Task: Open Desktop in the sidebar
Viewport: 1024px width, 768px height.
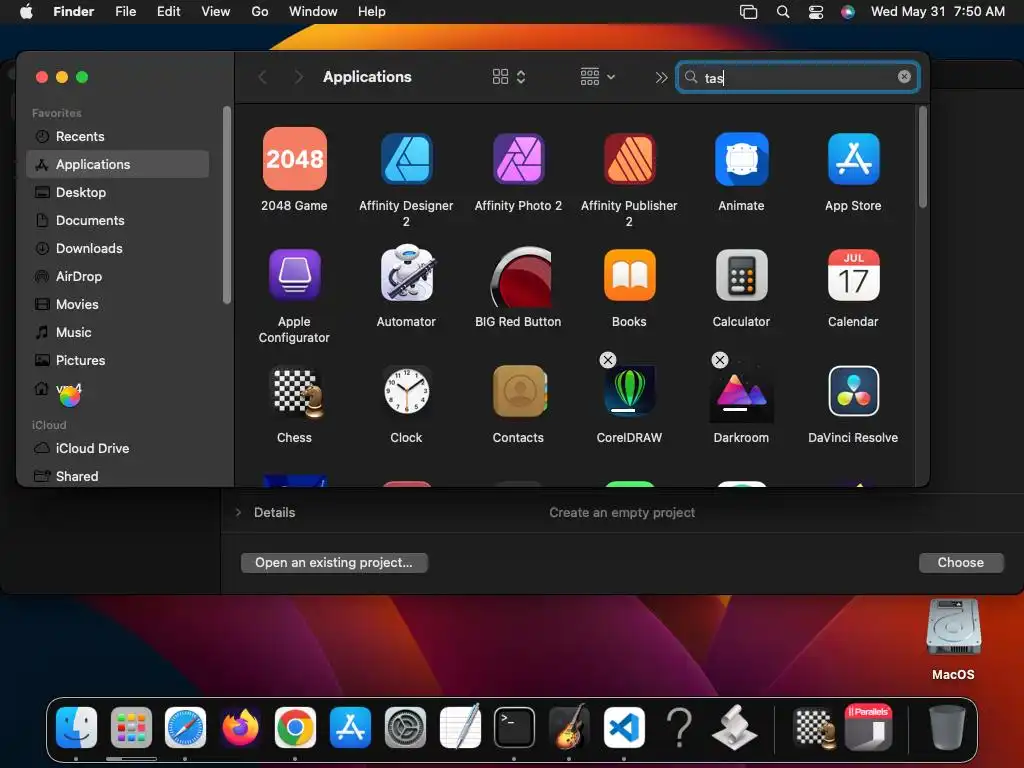Action: pos(118,193)
